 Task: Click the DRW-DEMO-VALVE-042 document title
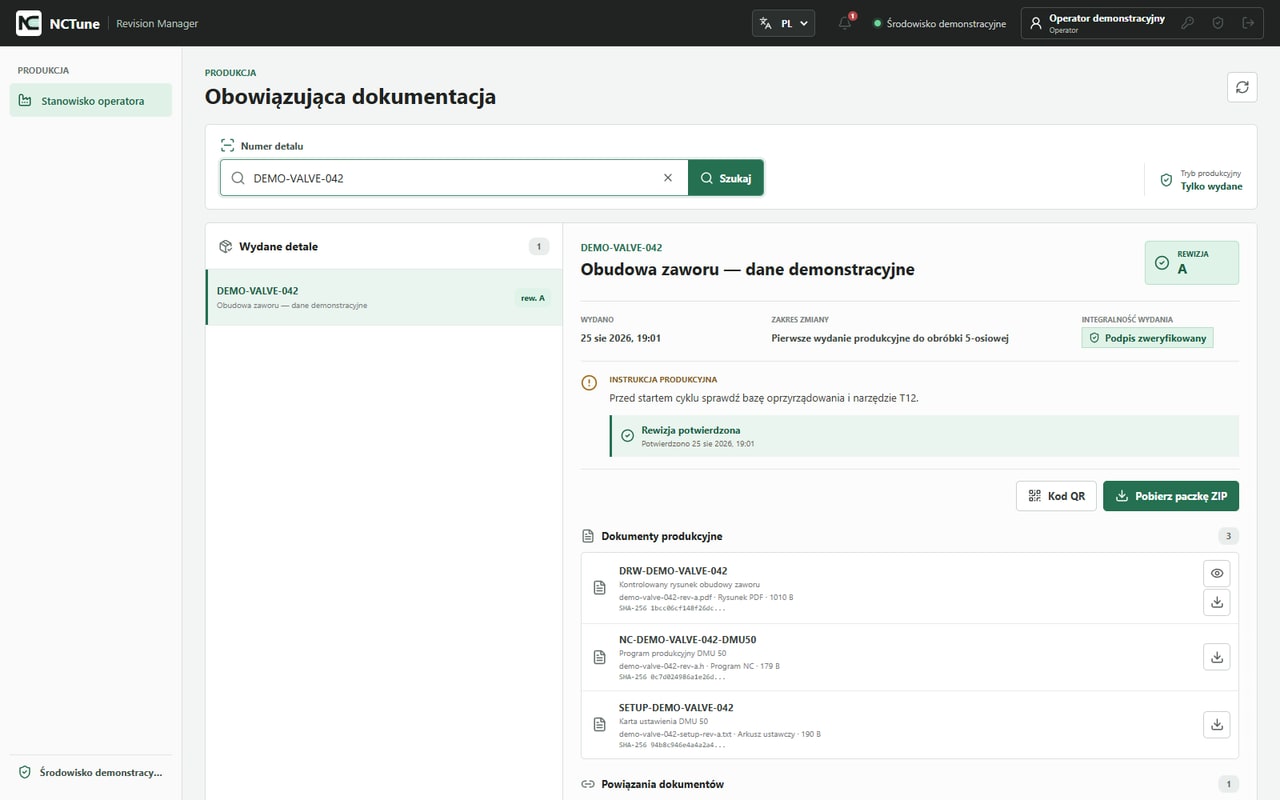click(x=673, y=571)
